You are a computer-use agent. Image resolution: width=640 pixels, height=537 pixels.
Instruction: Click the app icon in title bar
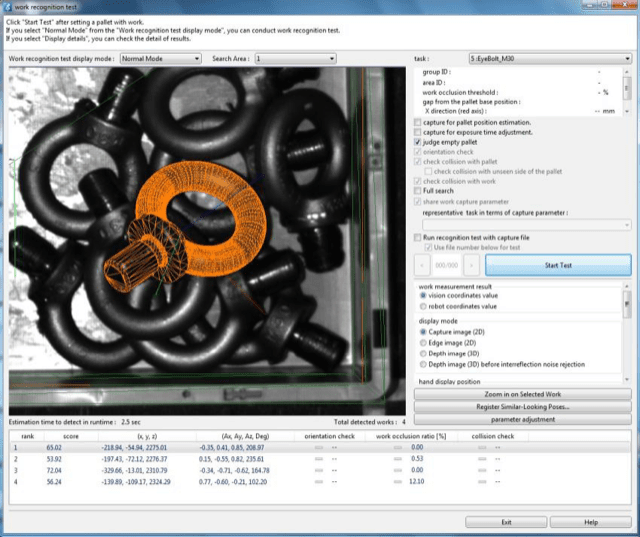[x=7, y=7]
